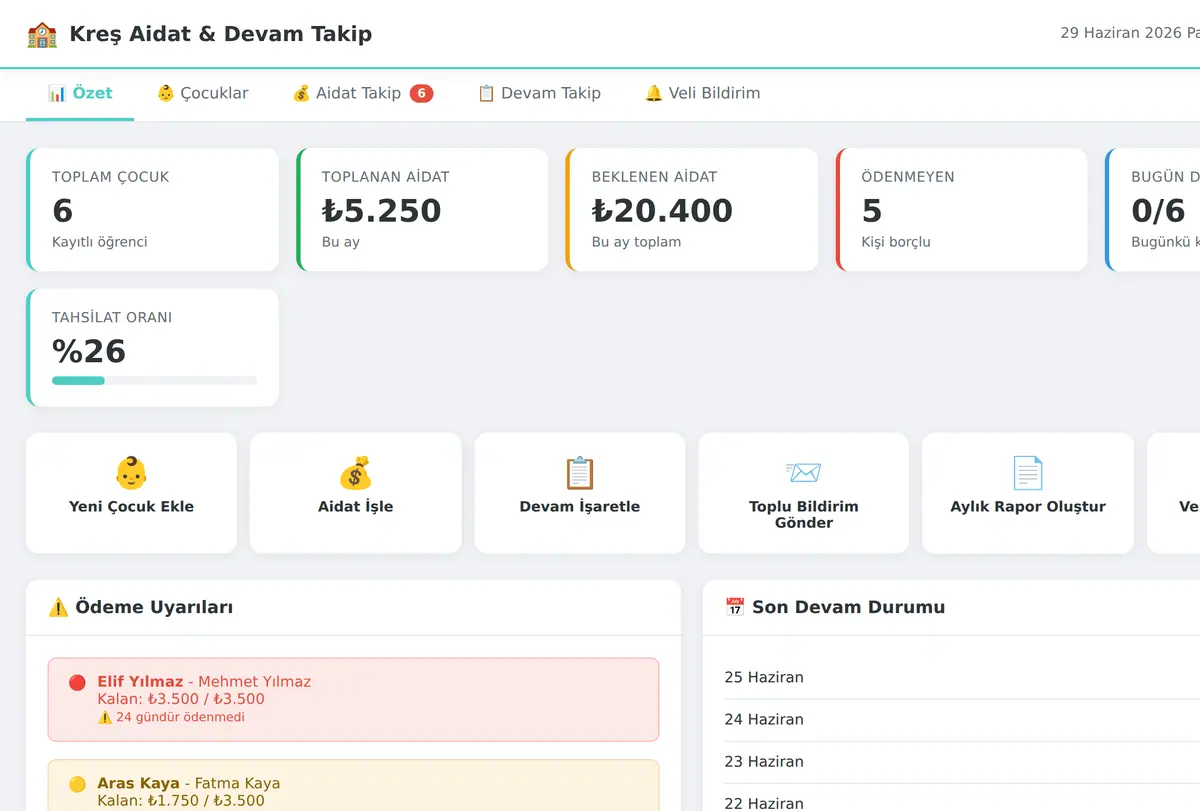Click the envelope icon on Toplu Bildirim Gönder
This screenshot has width=1200, height=811.
tap(804, 473)
